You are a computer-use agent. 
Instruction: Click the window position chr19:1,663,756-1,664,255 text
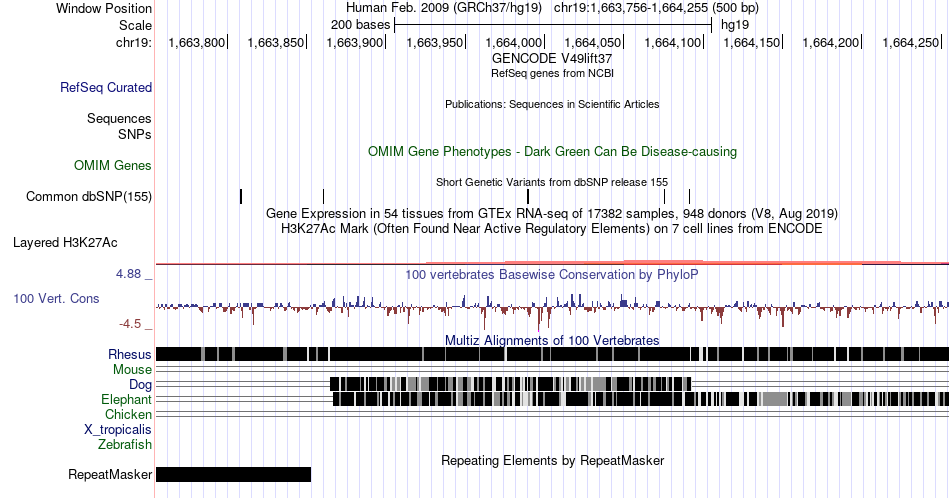pyautogui.click(x=656, y=8)
